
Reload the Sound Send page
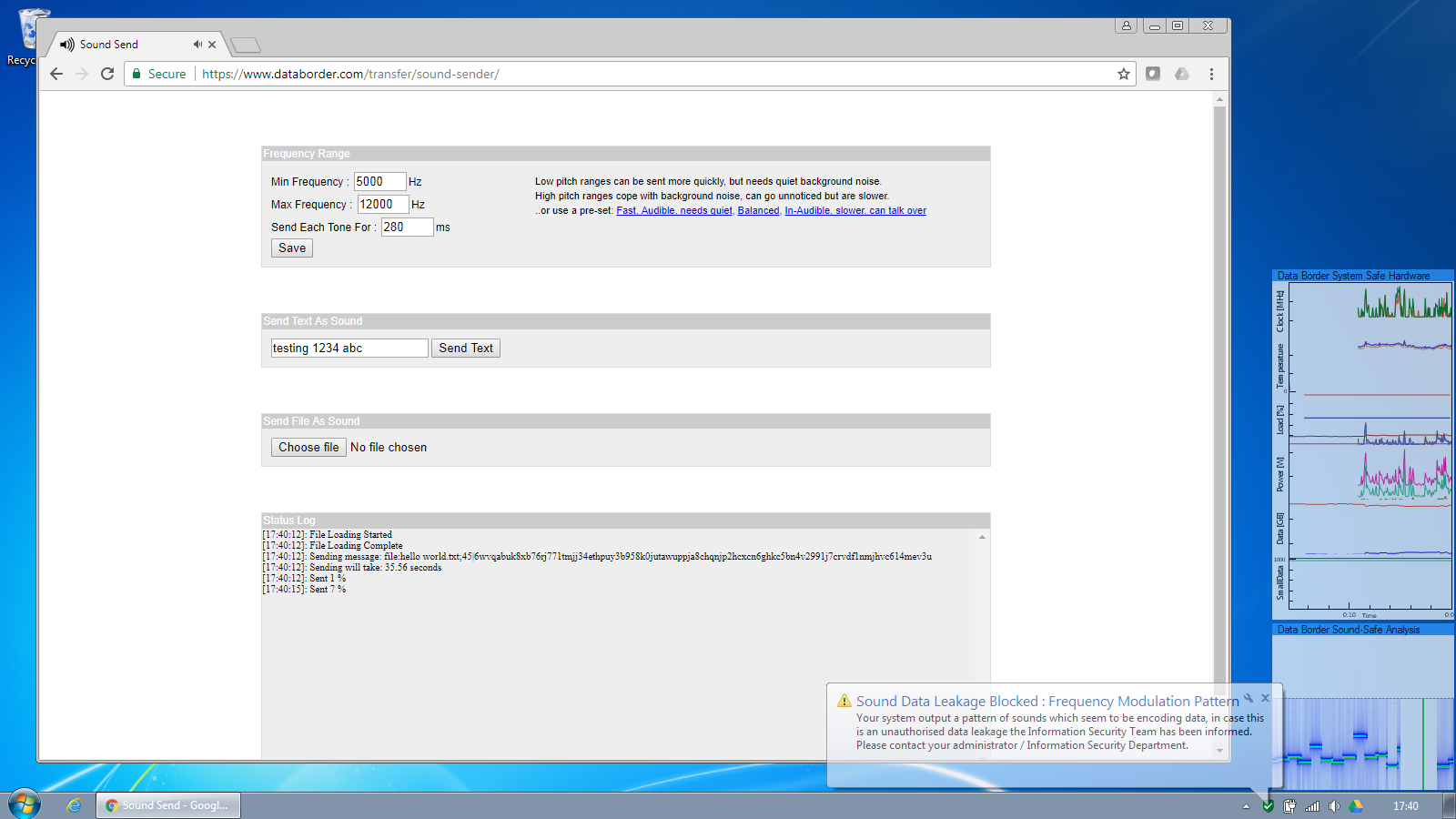(107, 74)
